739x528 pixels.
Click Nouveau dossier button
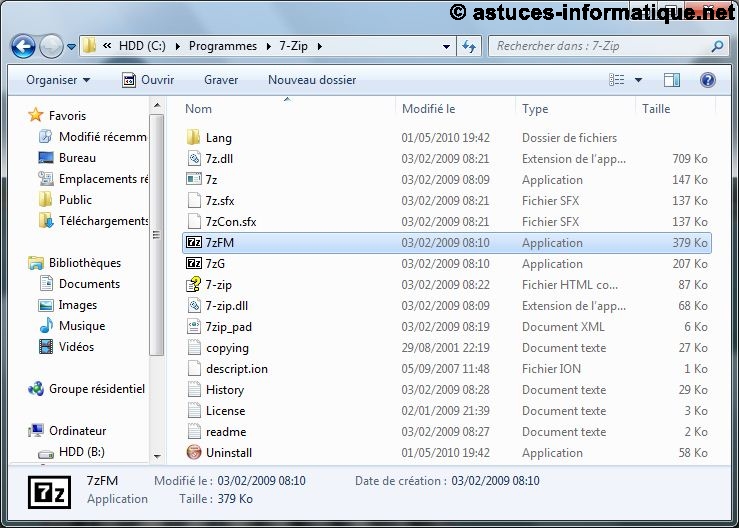[x=312, y=80]
